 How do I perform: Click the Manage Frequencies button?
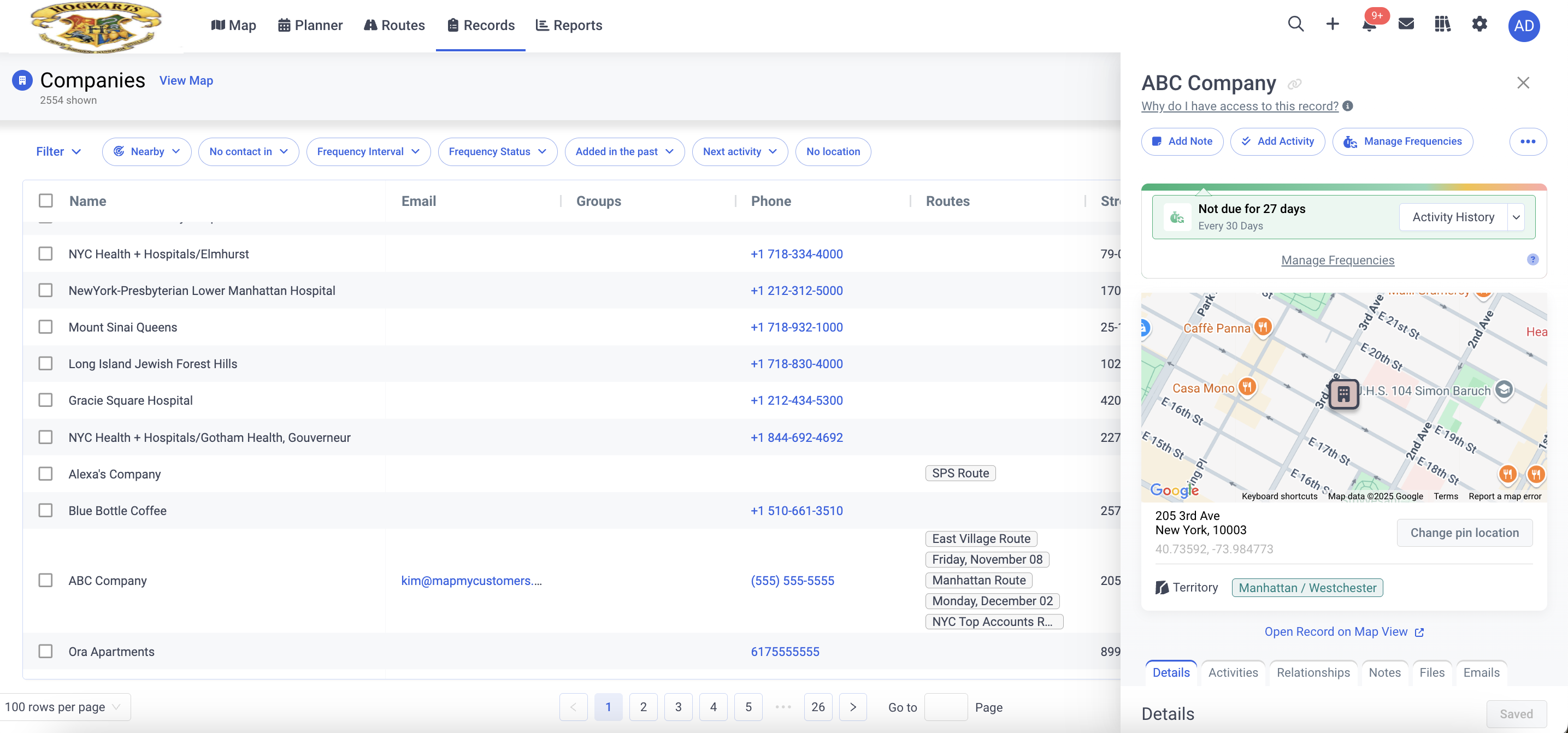1402,141
